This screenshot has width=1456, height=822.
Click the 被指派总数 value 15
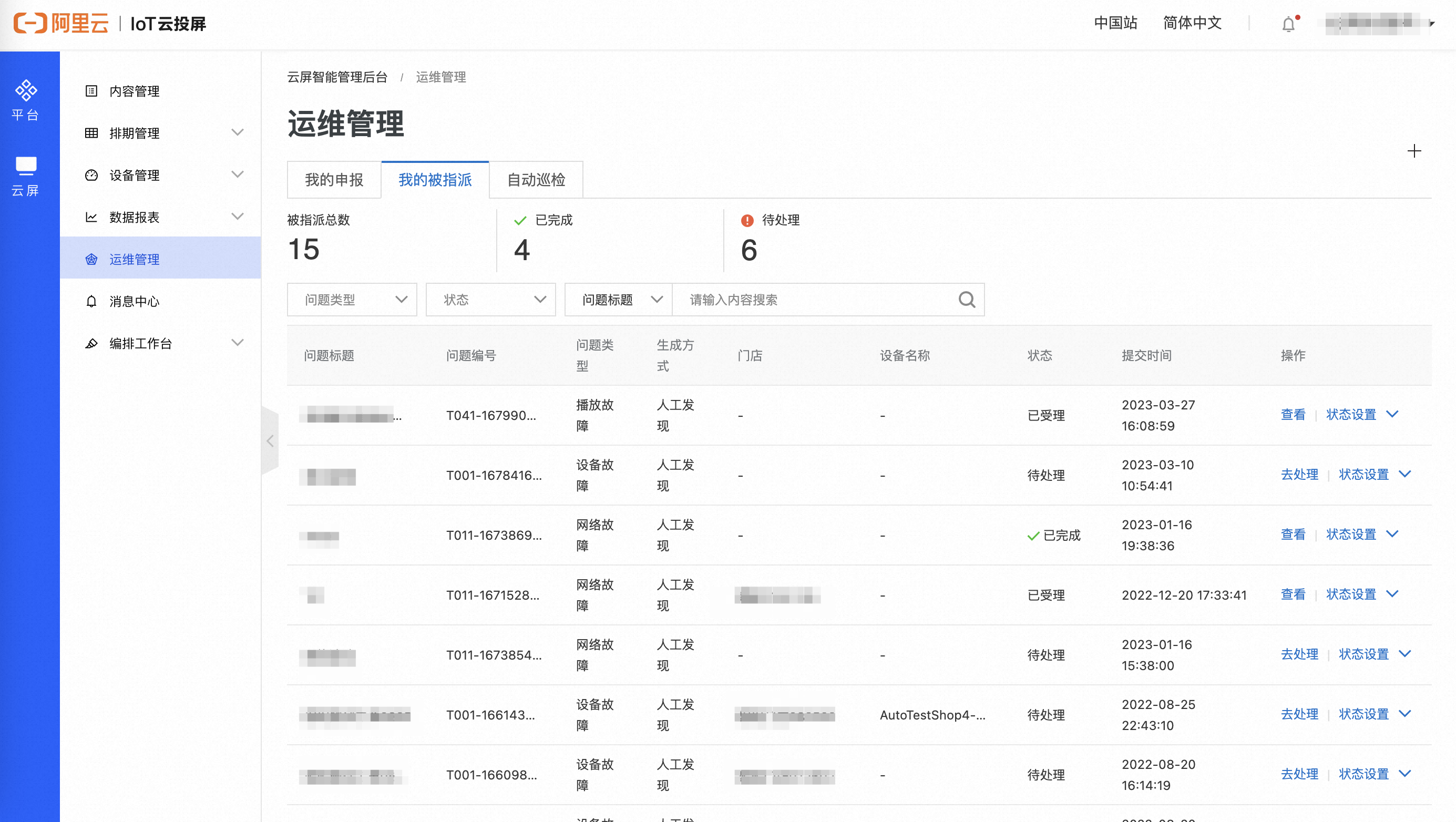[303, 249]
